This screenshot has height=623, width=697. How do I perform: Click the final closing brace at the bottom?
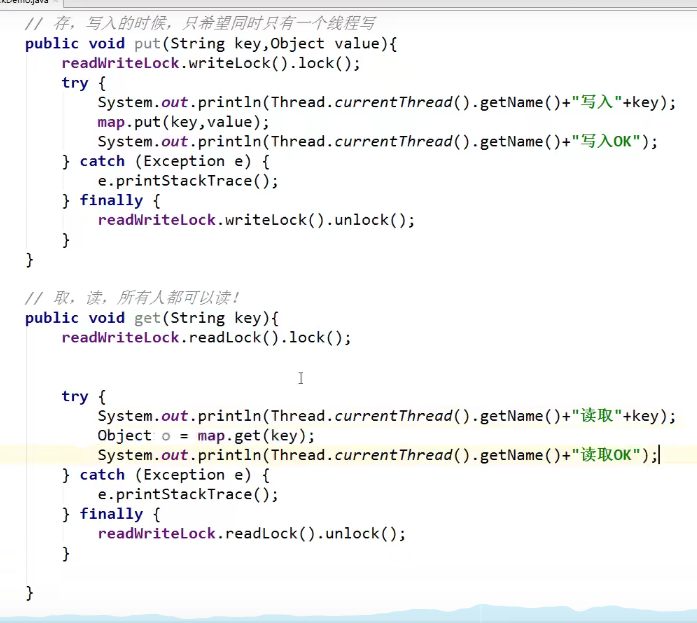[30, 593]
